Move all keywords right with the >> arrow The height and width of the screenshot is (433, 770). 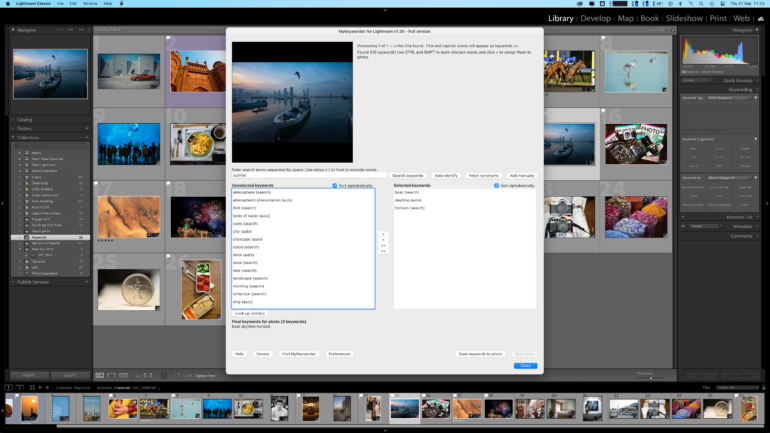coord(383,245)
